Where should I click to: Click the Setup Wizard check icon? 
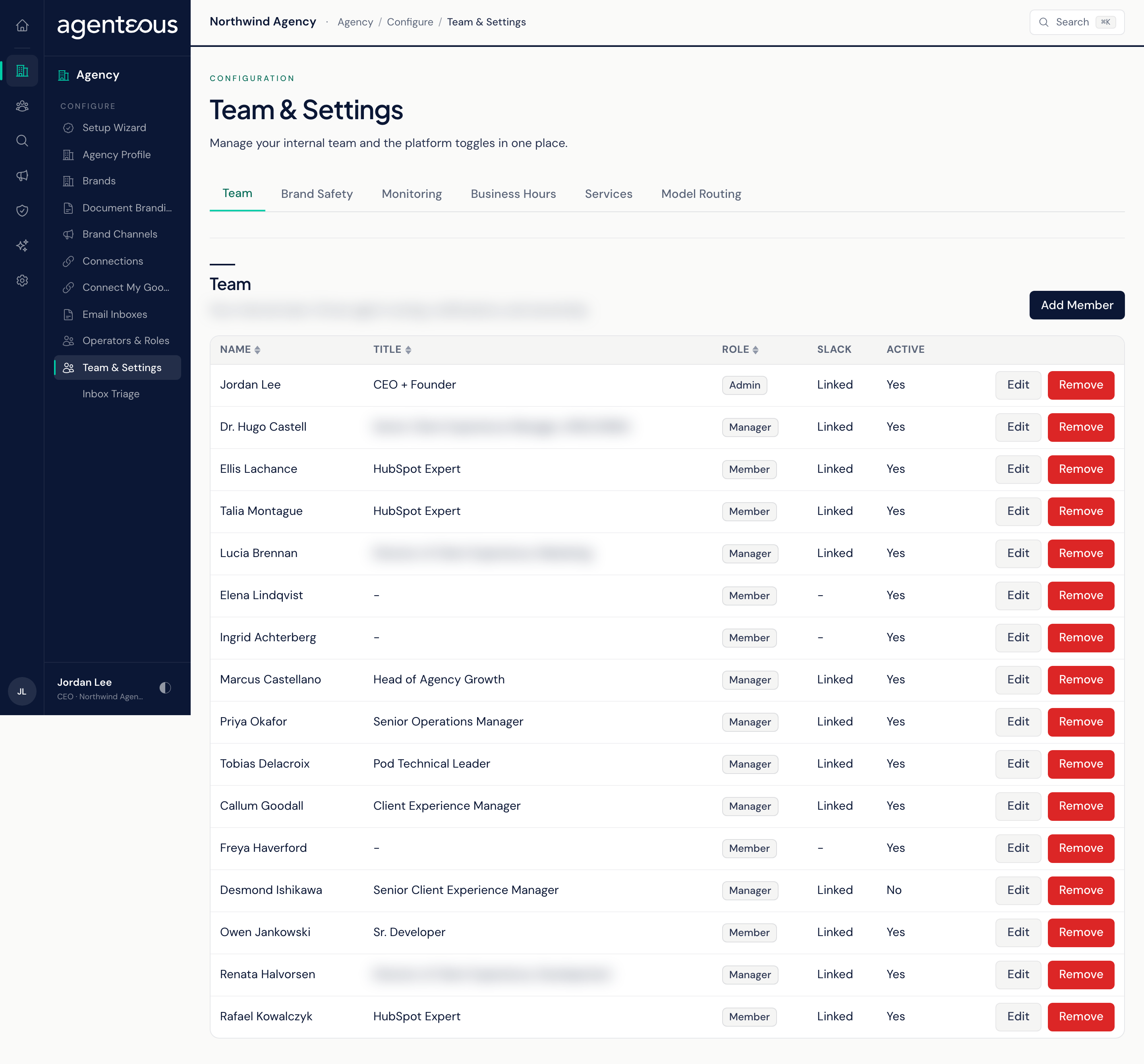68,128
